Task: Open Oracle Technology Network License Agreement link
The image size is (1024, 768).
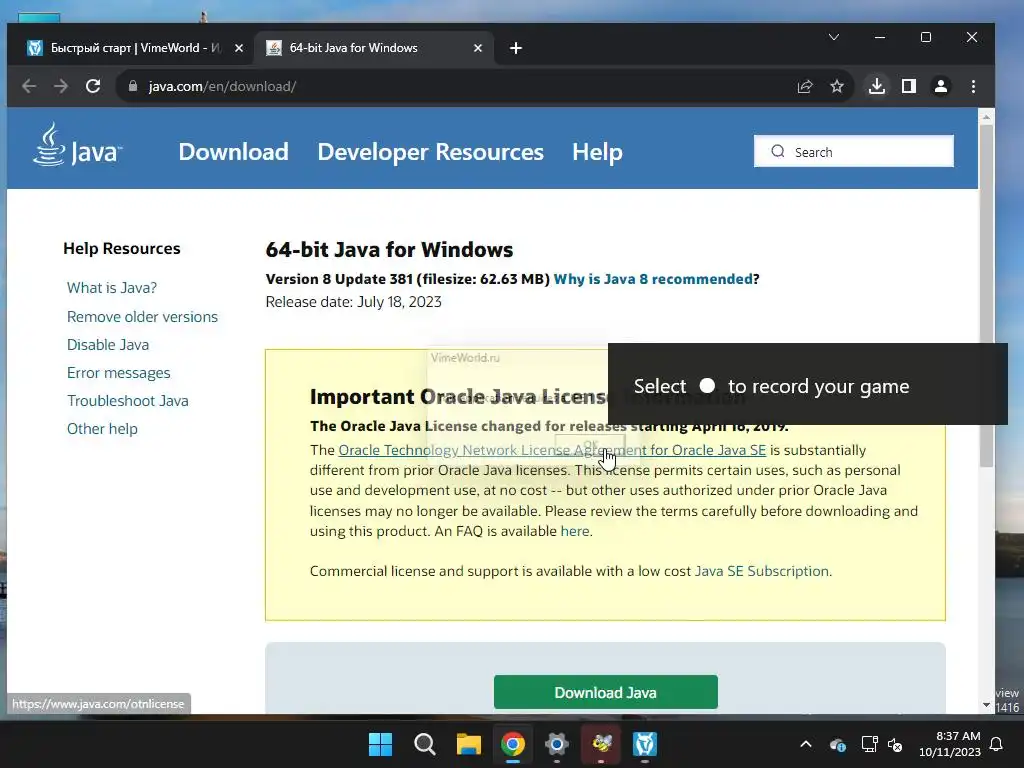Action: [552, 450]
